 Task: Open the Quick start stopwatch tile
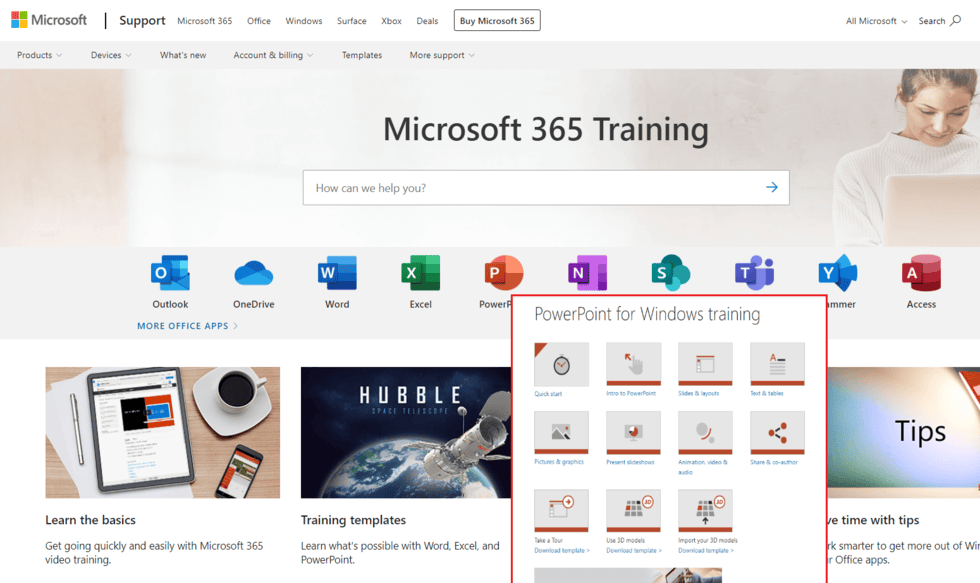point(561,364)
